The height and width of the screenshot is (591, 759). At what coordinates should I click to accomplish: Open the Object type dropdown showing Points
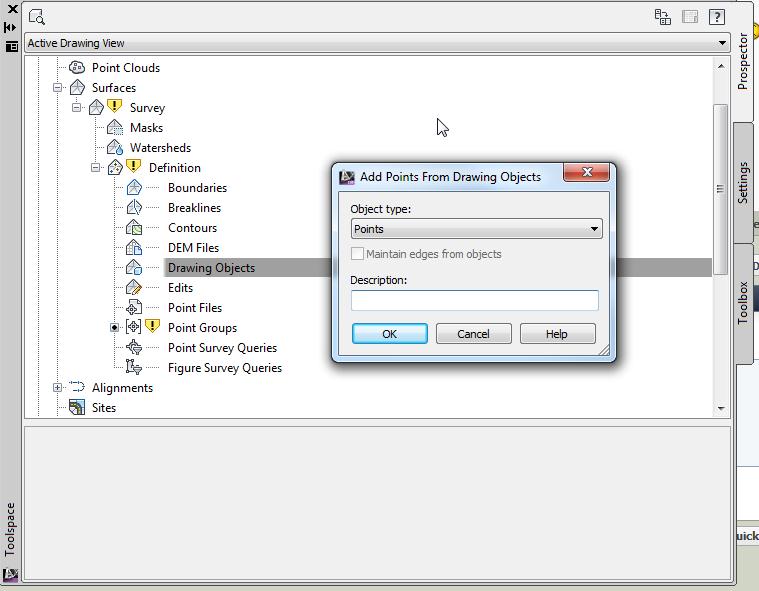[x=476, y=229]
